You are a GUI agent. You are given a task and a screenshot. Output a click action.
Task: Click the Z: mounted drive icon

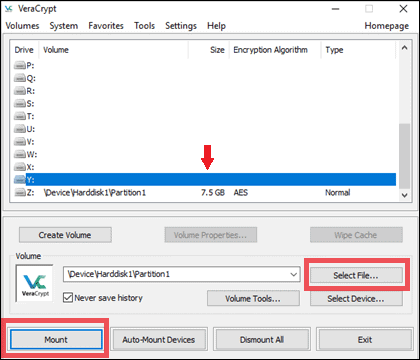pos(20,192)
